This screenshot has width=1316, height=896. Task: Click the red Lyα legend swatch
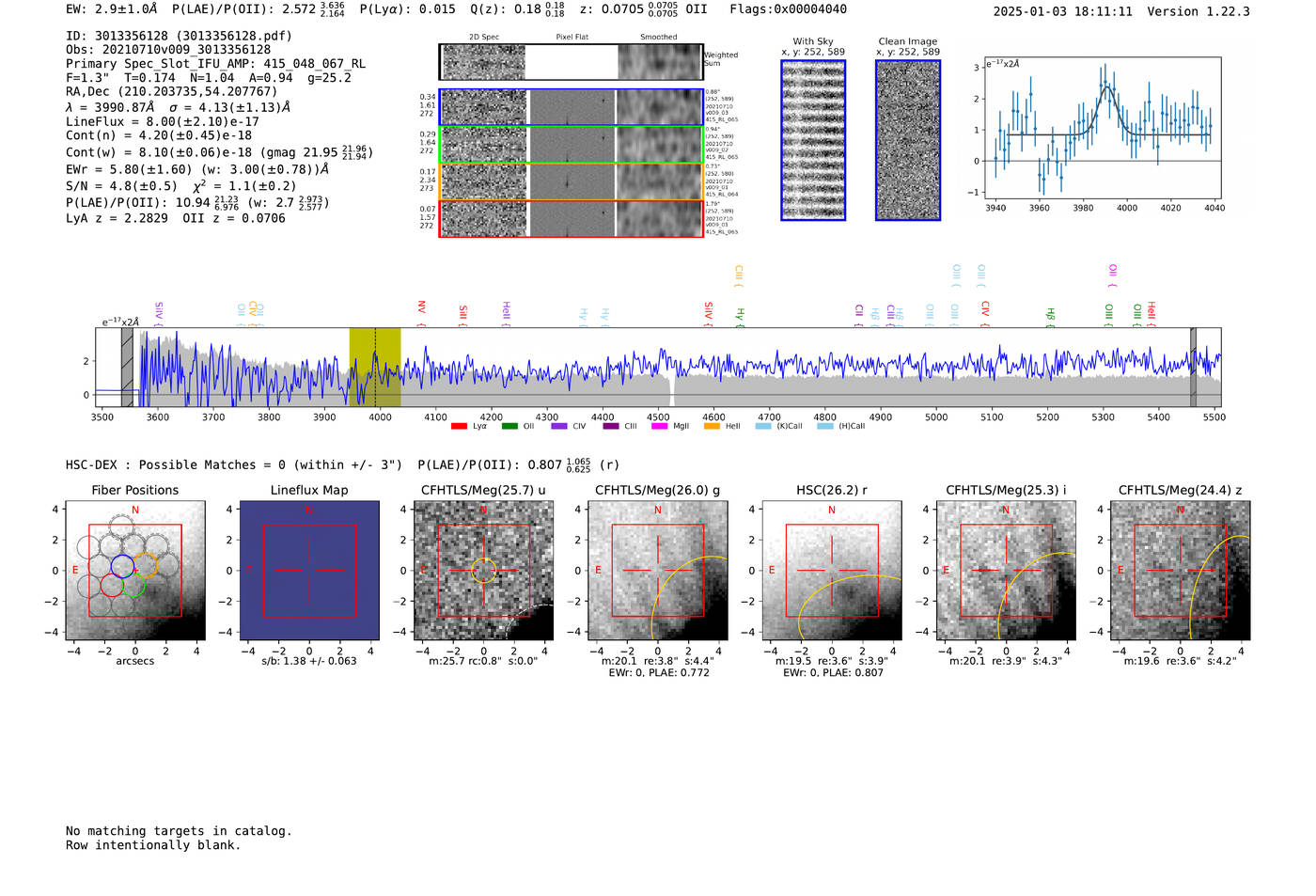tap(459, 426)
